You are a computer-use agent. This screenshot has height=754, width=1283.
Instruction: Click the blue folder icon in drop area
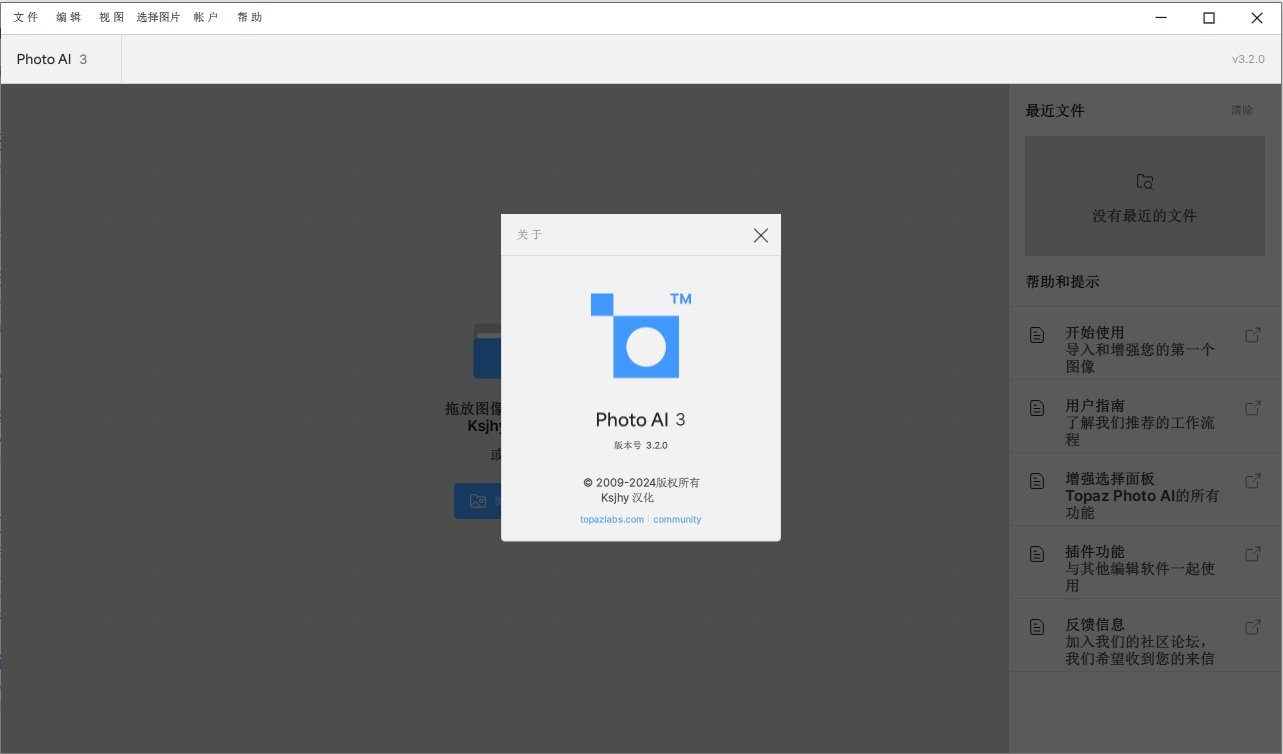487,350
